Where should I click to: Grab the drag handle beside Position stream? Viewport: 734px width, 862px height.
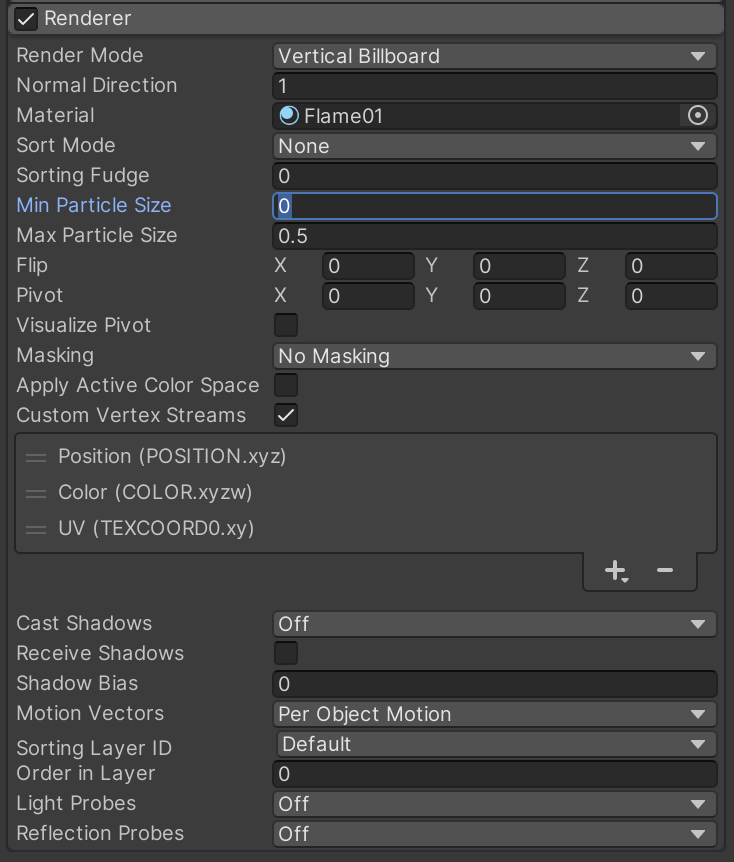pos(36,457)
